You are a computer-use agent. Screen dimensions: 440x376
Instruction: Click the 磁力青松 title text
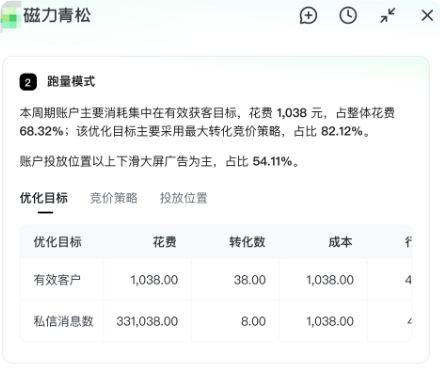coord(57,16)
